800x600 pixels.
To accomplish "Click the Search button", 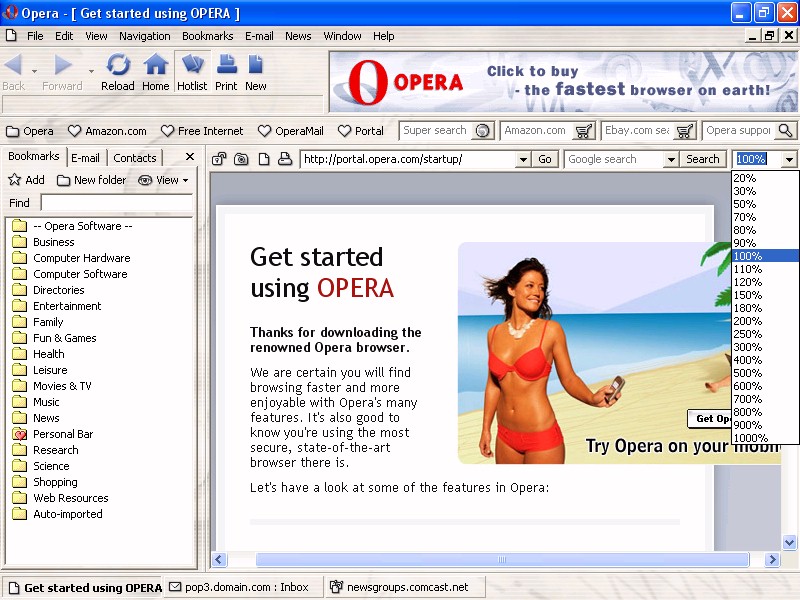I will point(703,159).
